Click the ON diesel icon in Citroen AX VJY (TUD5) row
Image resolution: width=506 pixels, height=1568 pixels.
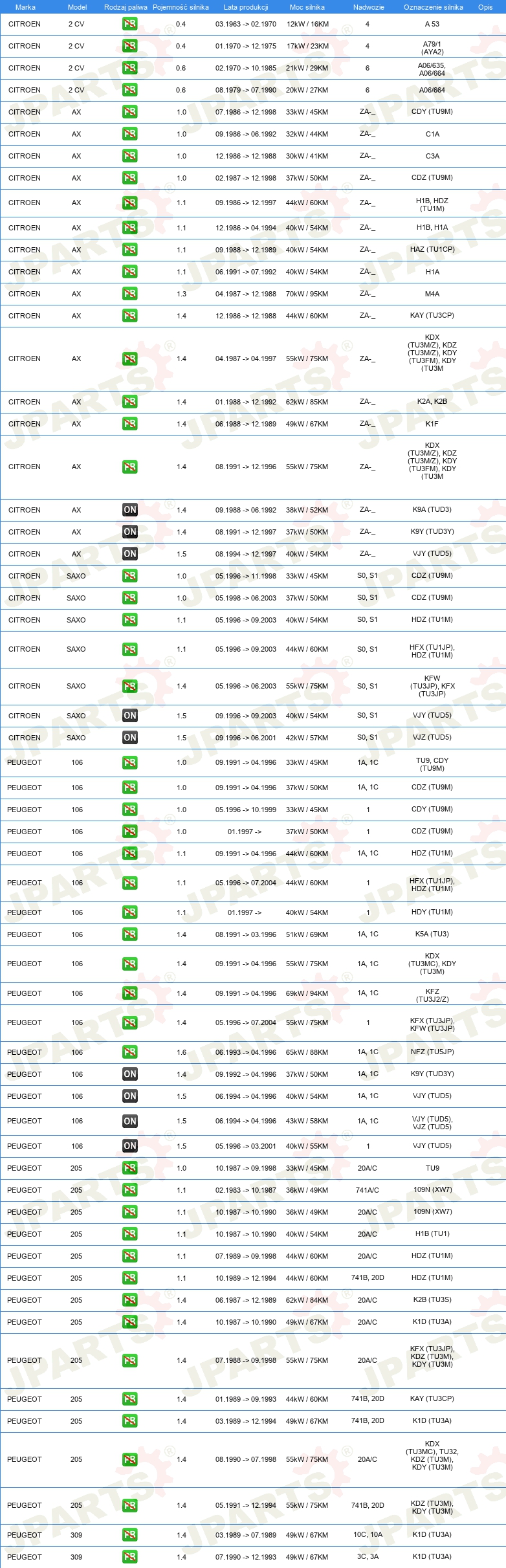130,554
